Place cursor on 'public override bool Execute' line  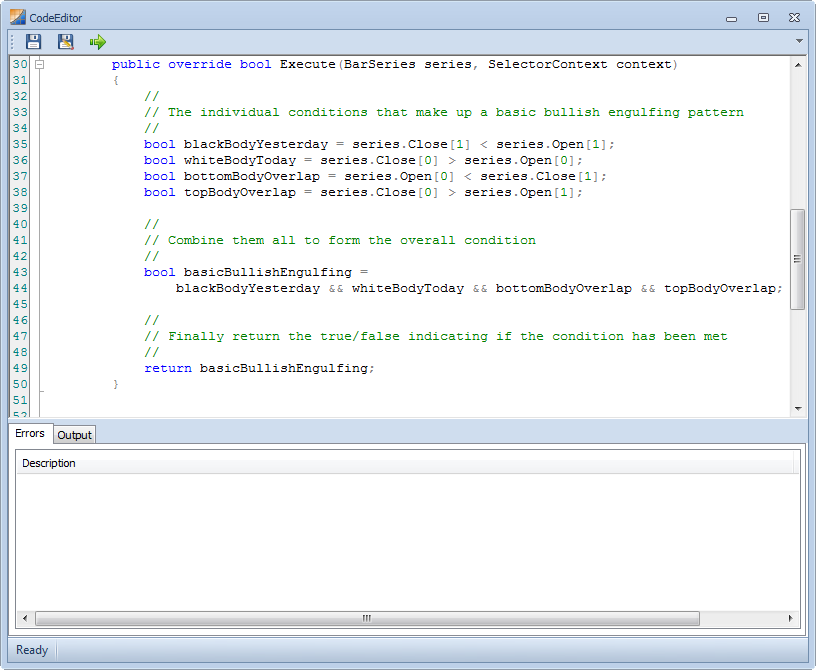tap(394, 65)
